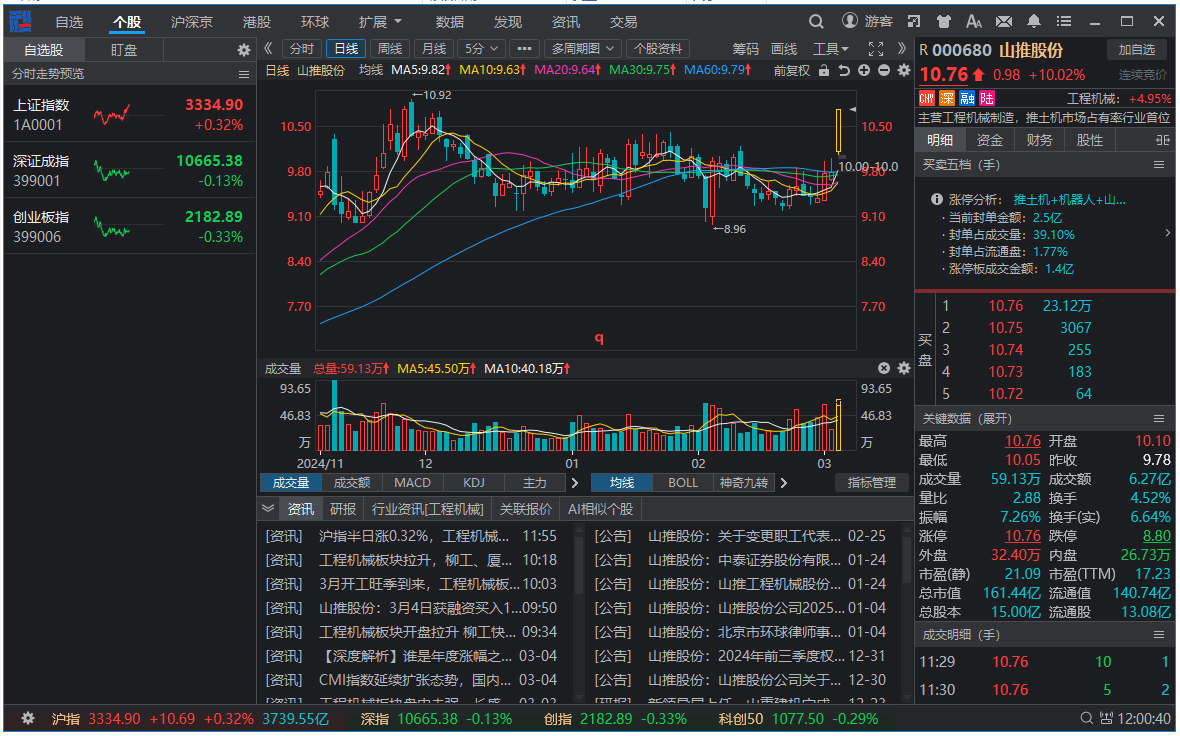Click the undo arrow icon on the chart toolbar
Viewport: 1180px width, 736px height.
[x=844, y=71]
